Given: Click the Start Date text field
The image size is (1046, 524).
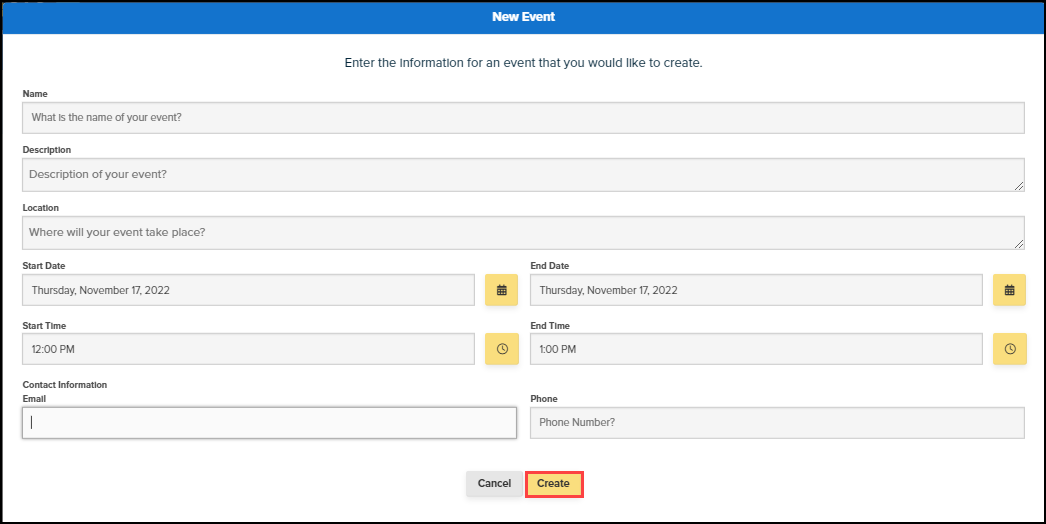Looking at the screenshot, I should (248, 290).
